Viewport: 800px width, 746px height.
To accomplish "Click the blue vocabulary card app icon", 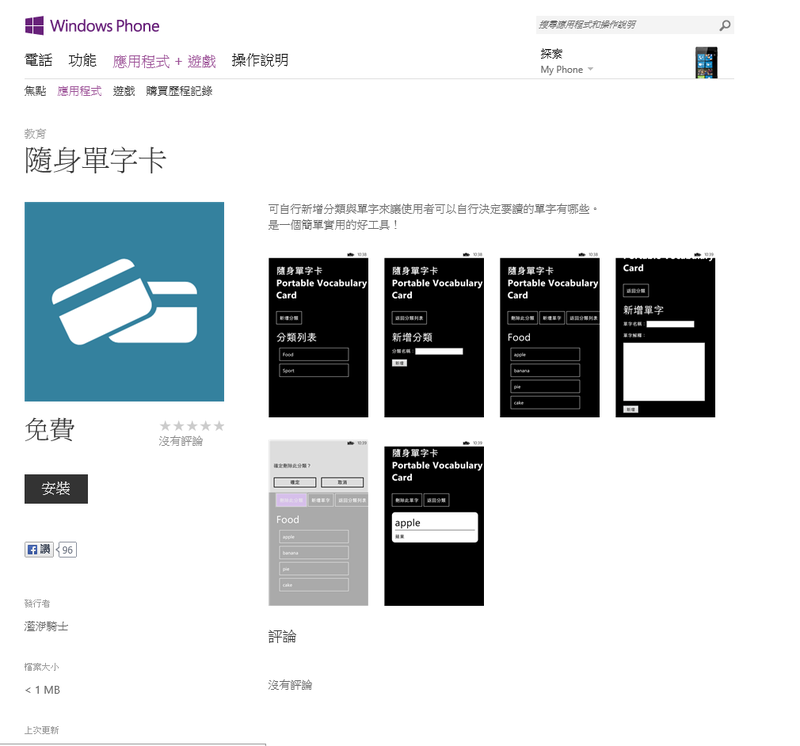I will [124, 302].
